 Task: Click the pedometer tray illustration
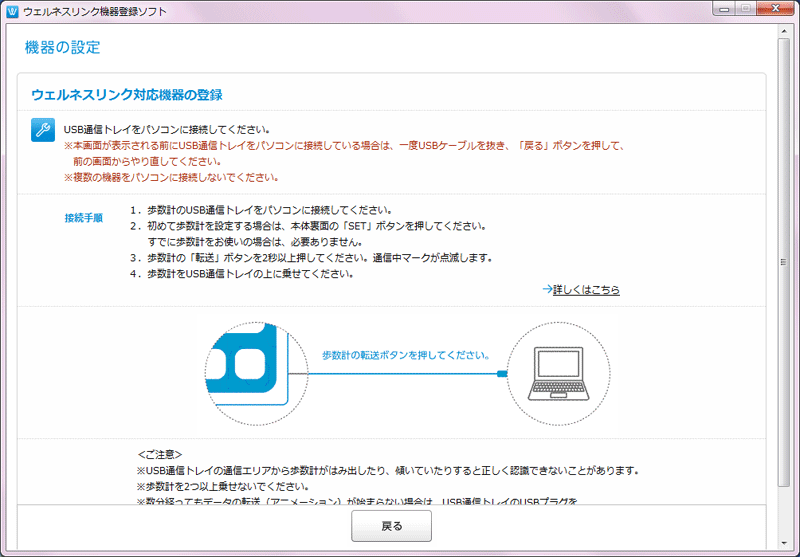[x=257, y=373]
